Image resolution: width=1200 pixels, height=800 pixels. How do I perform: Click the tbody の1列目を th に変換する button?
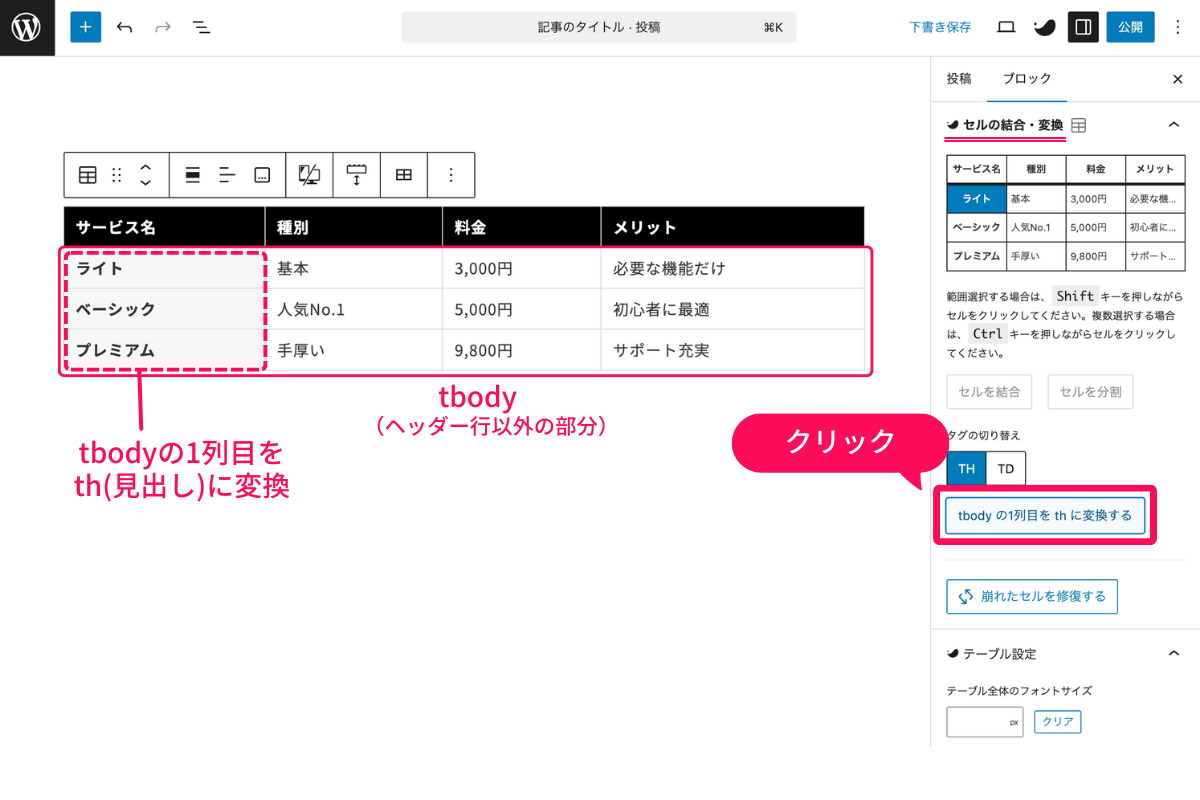coord(1046,515)
